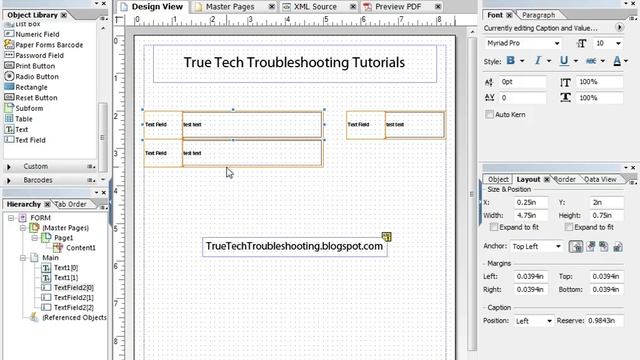Choose the Text object in library
The width and height of the screenshot is (640, 360).
pyautogui.click(x=16, y=129)
